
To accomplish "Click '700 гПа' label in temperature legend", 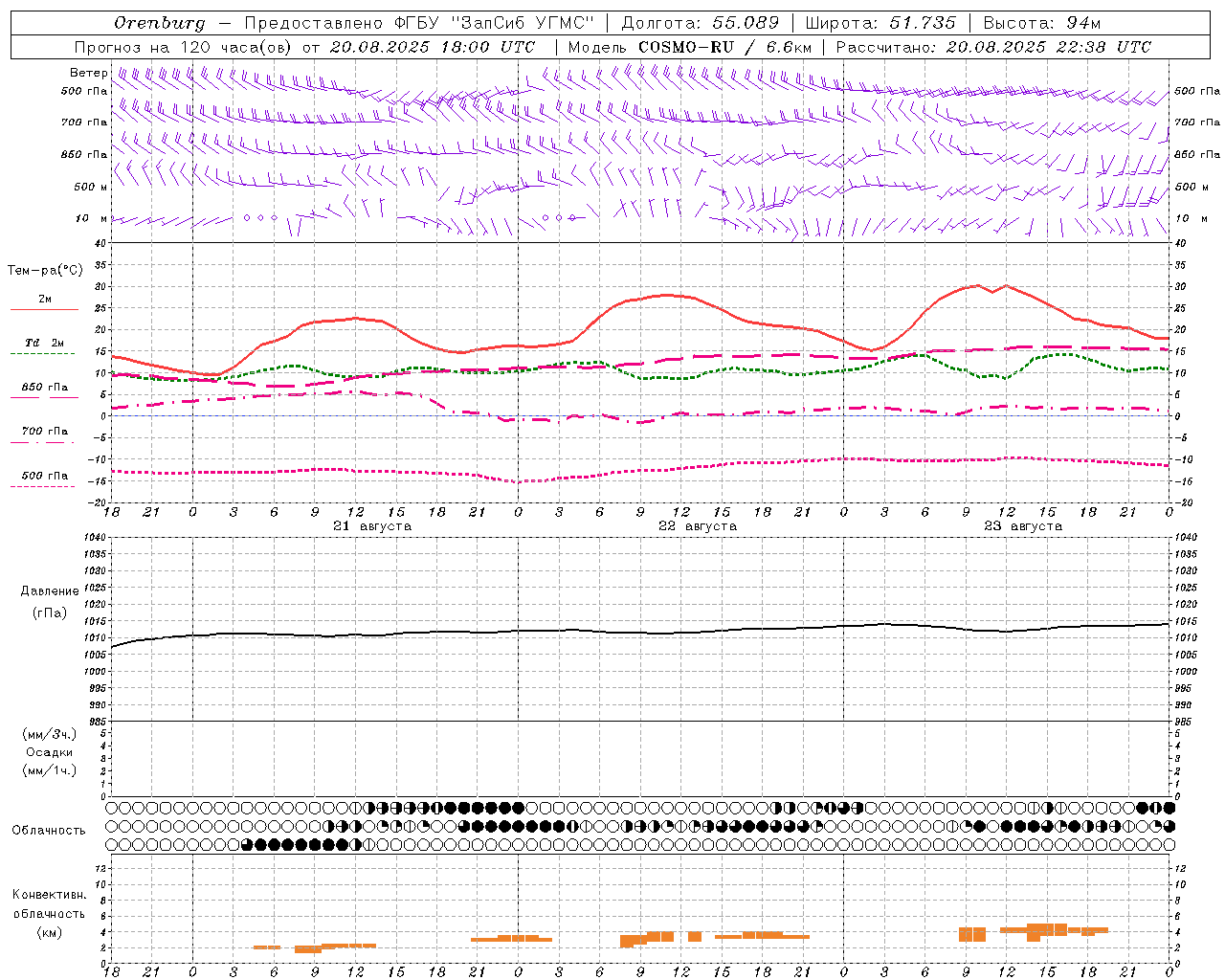I will 44,432.
